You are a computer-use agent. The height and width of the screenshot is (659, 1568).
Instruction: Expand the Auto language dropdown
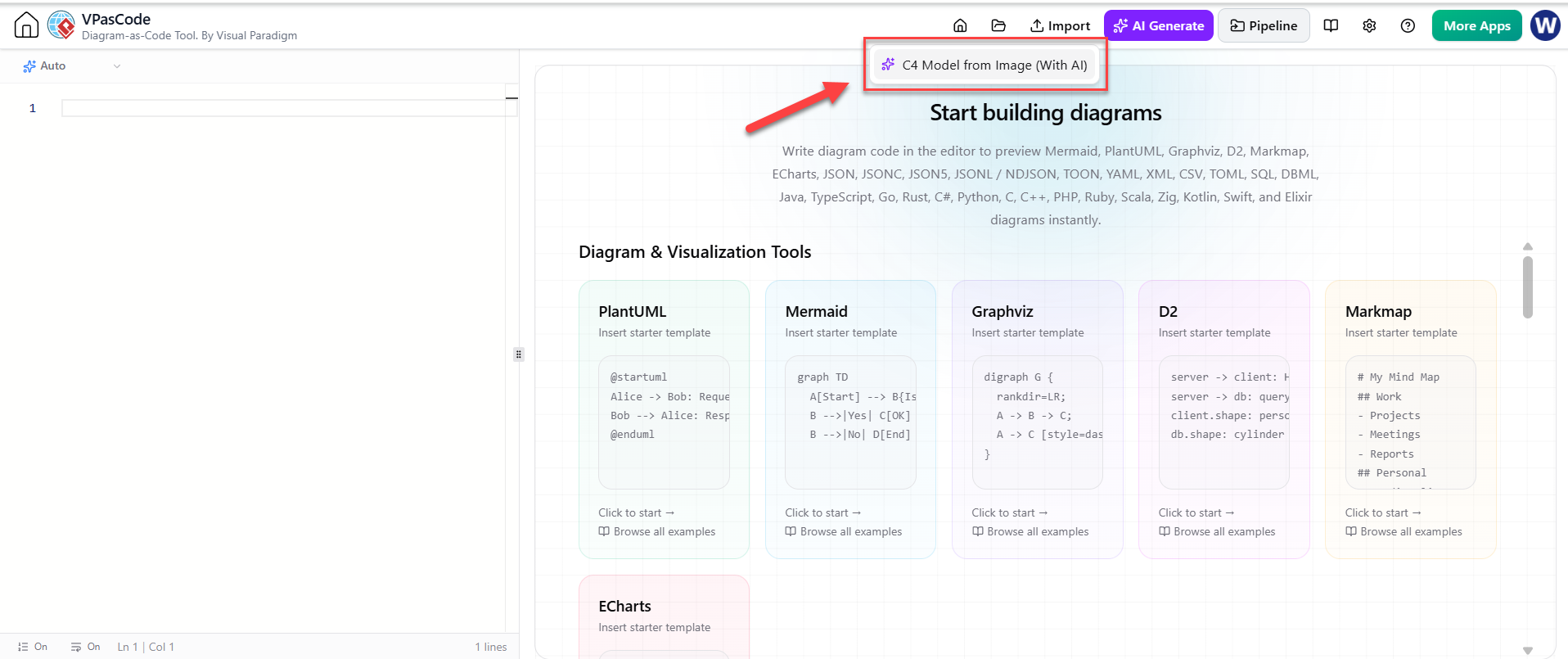(x=72, y=65)
